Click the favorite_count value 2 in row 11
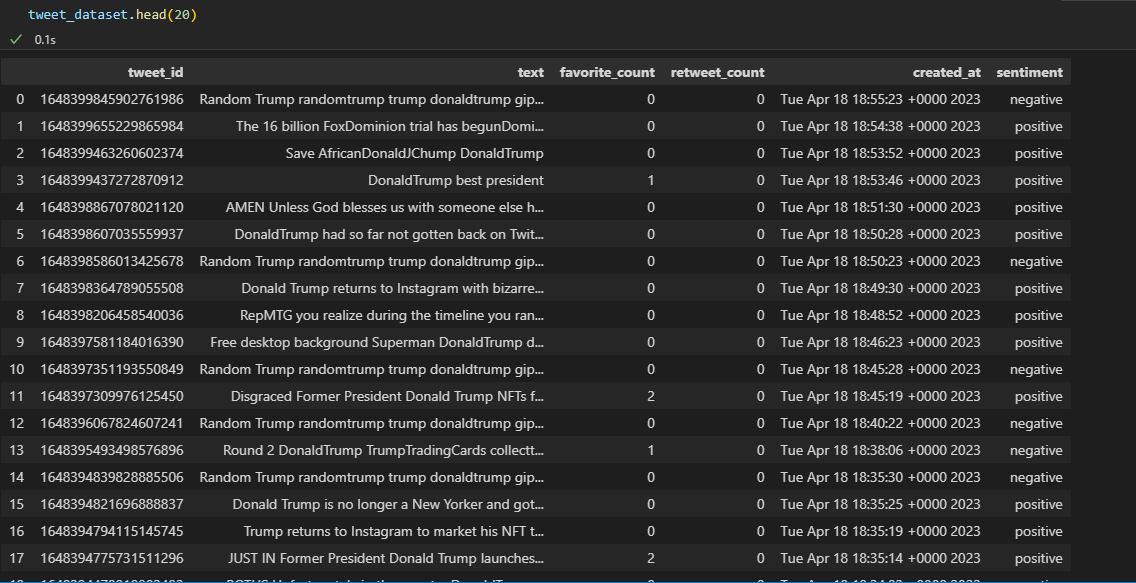Viewport: 1136px width, 583px height. [649, 396]
